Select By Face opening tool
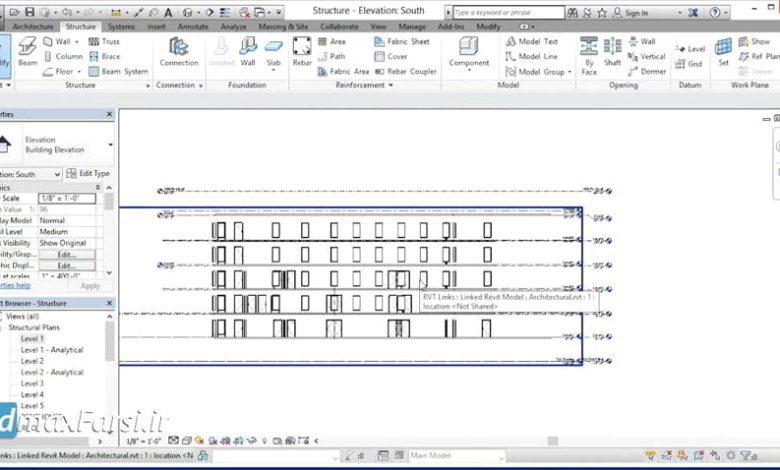 point(589,56)
